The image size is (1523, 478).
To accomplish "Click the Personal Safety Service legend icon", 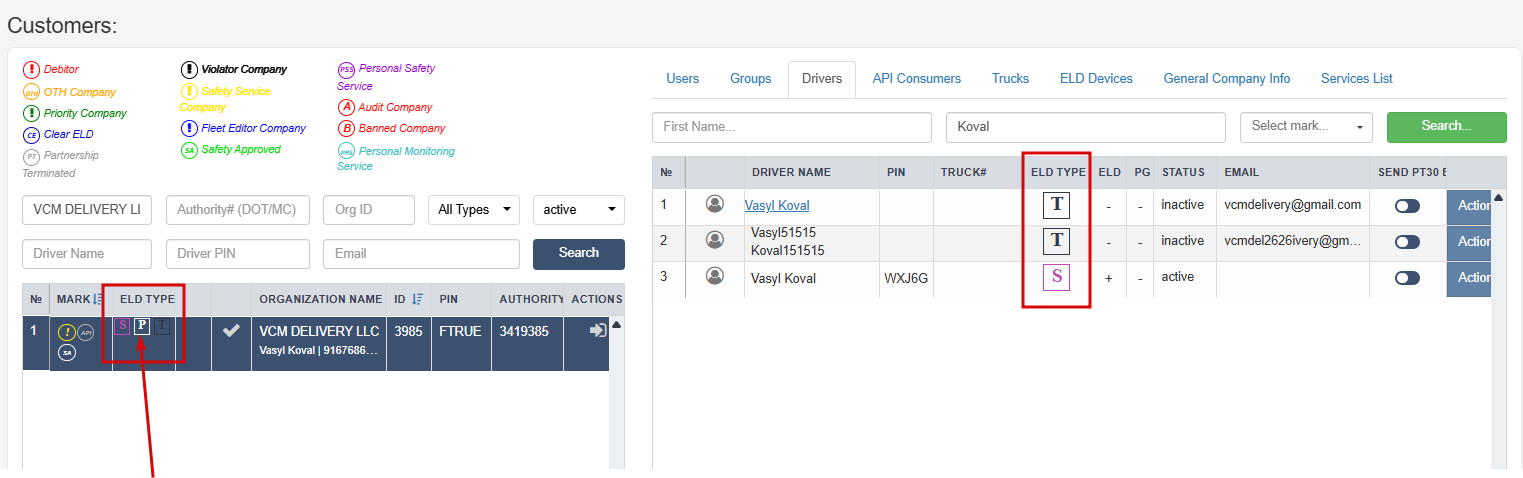I will click(346, 70).
